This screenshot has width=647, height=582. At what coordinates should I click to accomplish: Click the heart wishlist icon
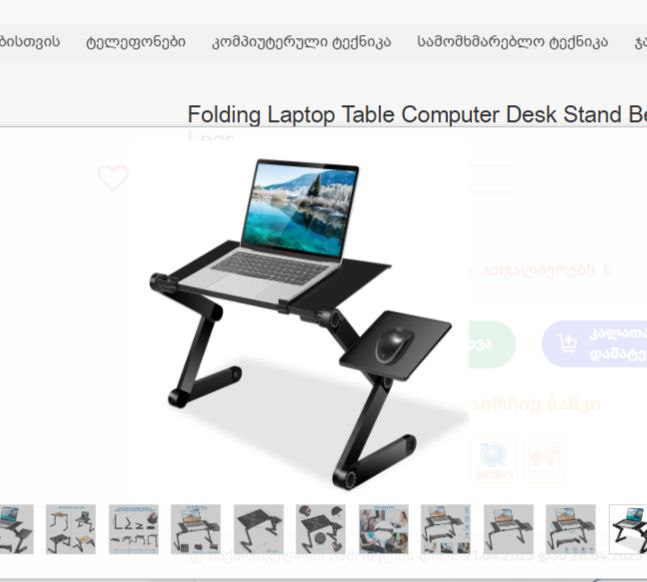point(113,177)
